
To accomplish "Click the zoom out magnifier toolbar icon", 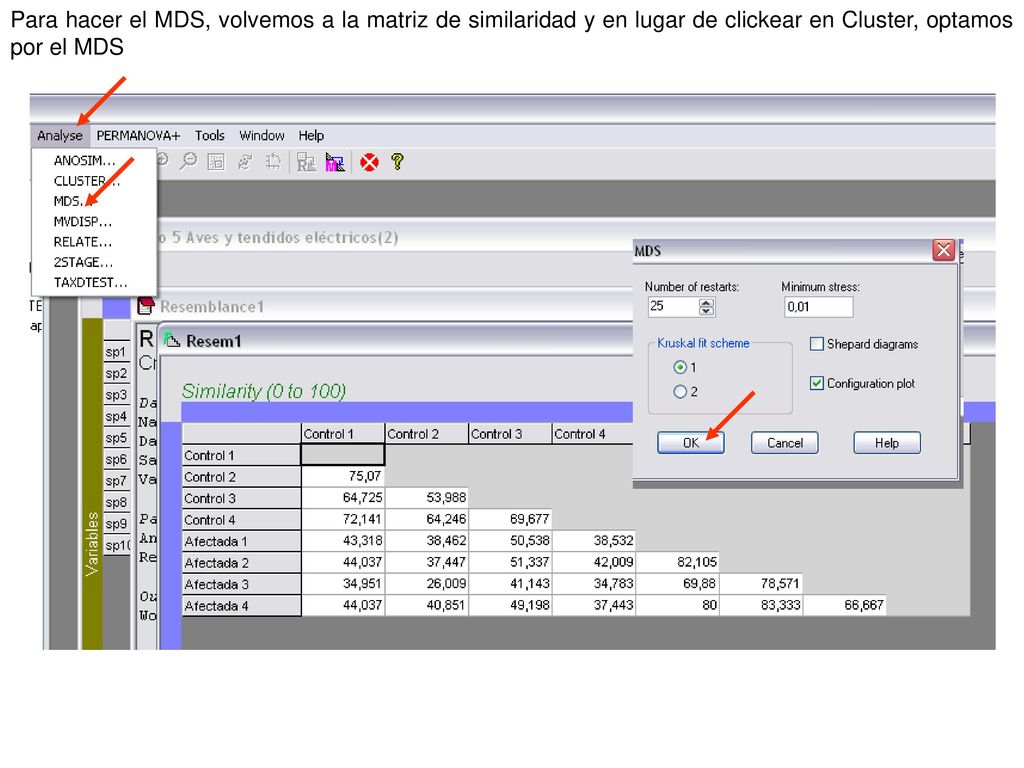I will (188, 161).
